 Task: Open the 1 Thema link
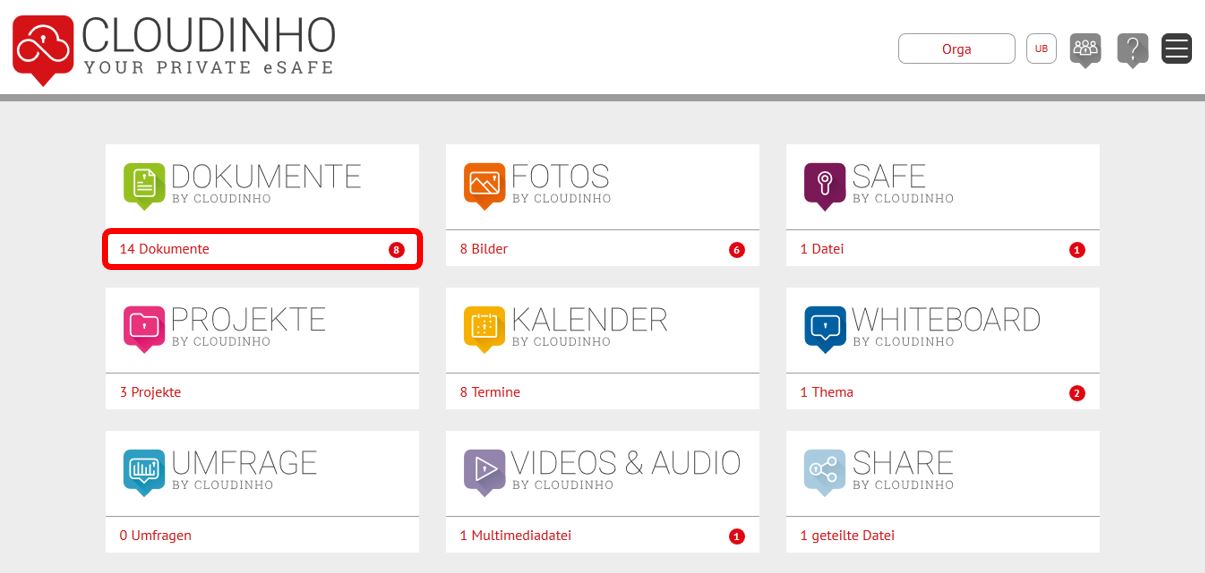click(x=827, y=392)
